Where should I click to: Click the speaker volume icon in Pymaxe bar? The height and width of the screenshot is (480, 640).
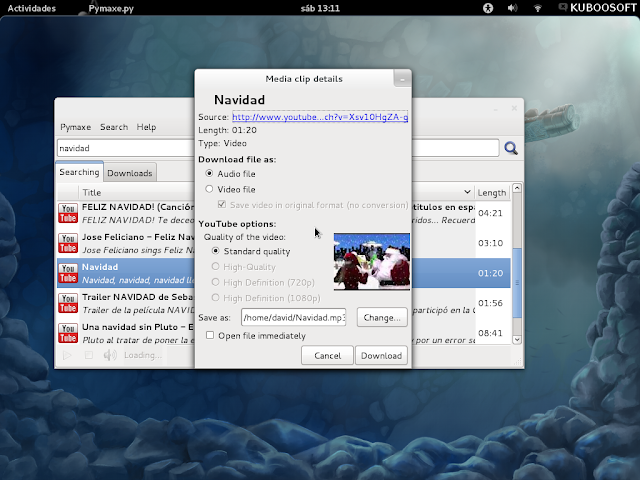(110, 355)
